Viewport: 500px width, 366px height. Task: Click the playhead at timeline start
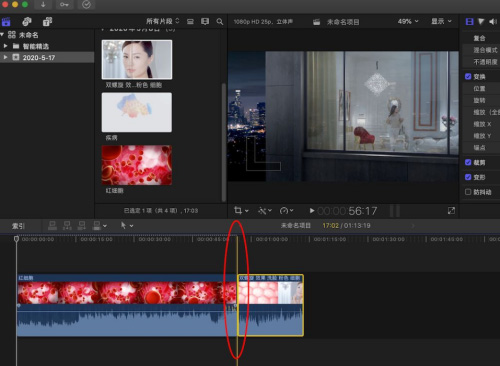tap(16, 239)
